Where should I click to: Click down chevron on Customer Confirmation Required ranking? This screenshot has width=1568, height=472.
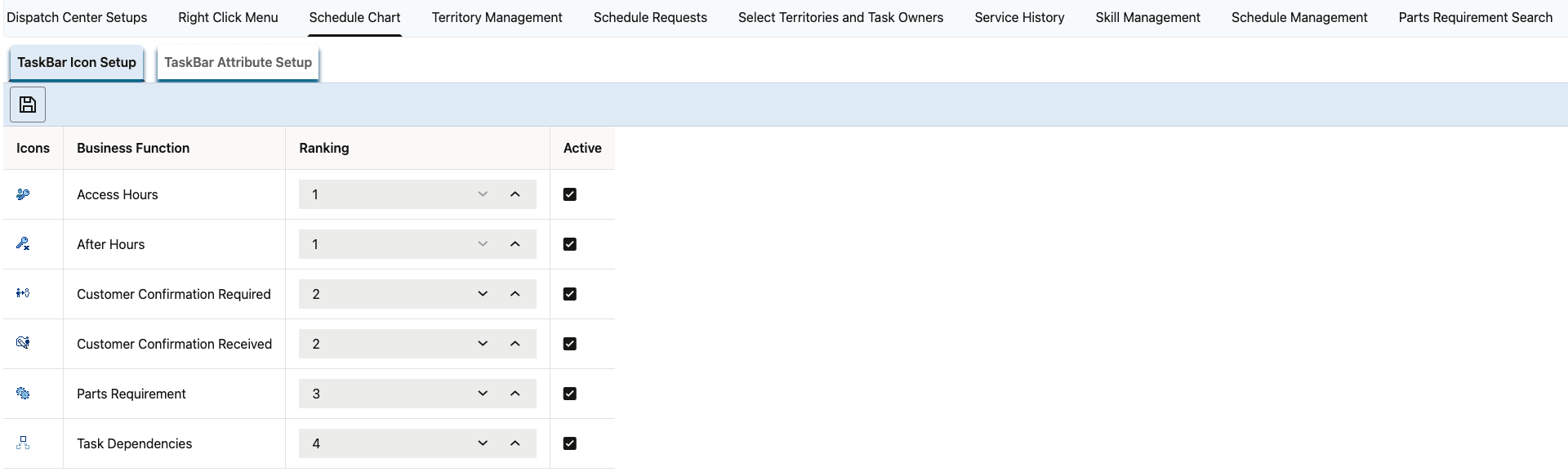pos(483,294)
